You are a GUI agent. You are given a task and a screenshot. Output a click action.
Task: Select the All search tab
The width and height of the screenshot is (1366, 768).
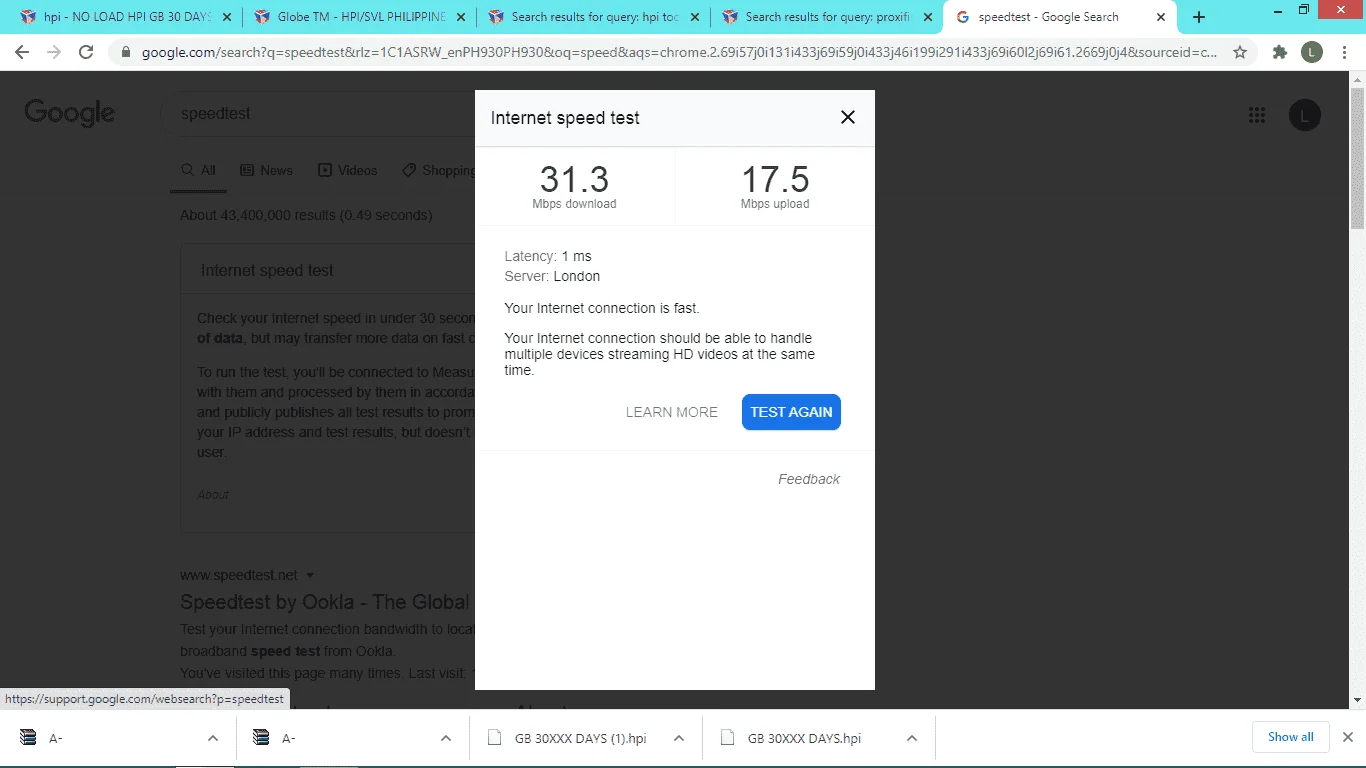(x=199, y=171)
